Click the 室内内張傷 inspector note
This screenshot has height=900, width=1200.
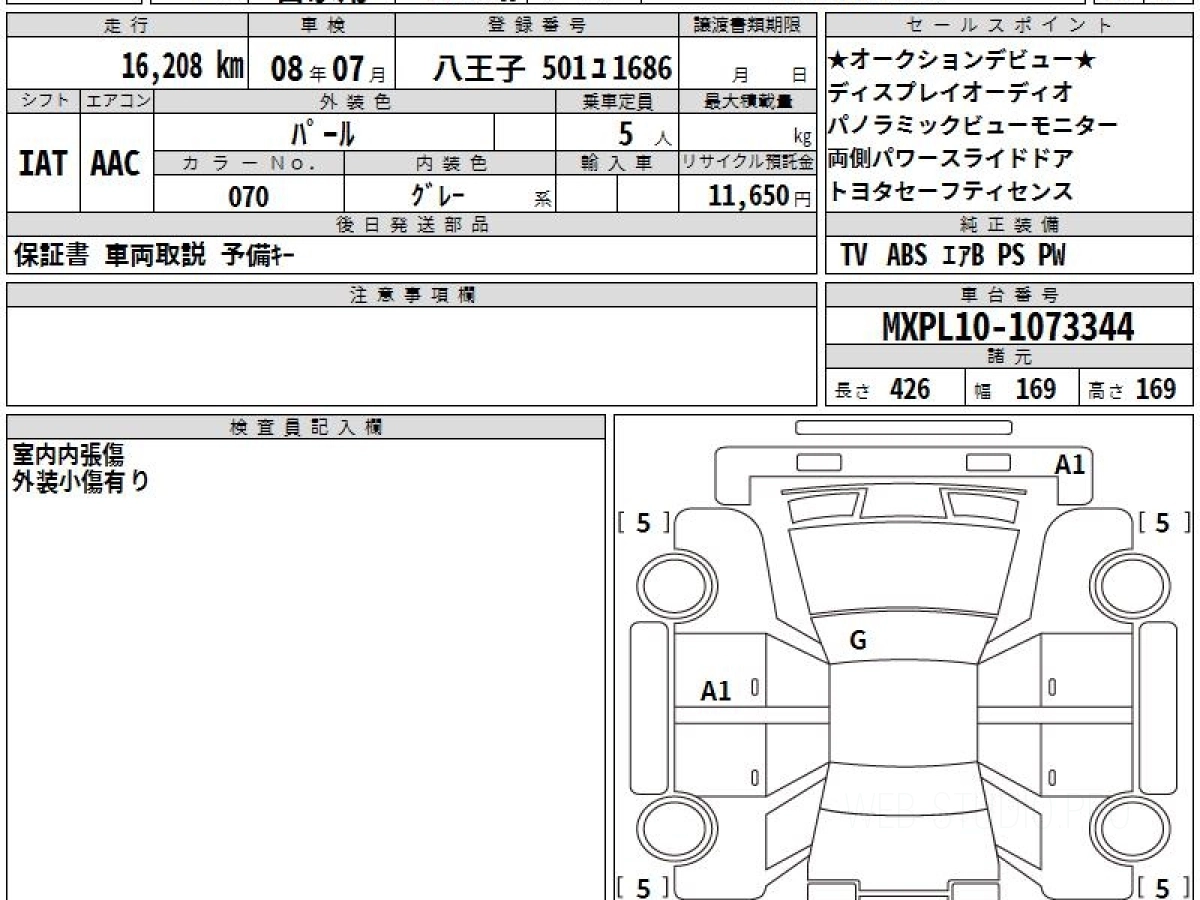click(x=68, y=455)
